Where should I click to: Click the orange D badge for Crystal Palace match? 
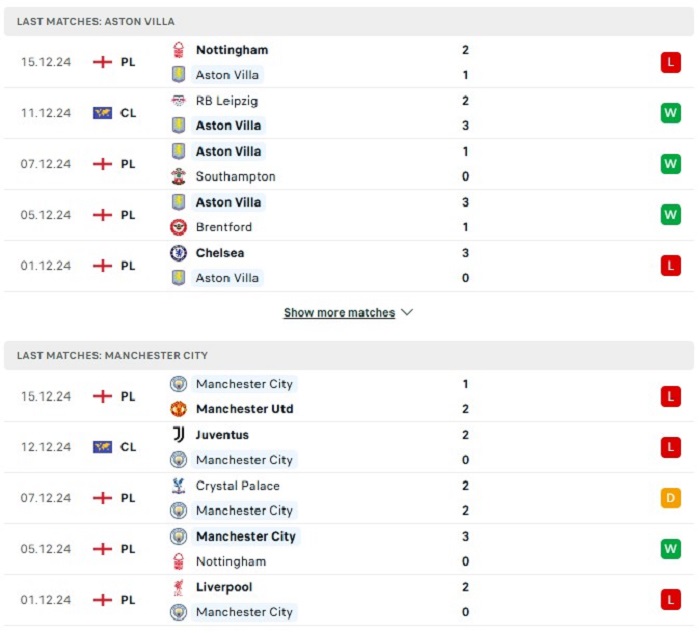click(671, 498)
